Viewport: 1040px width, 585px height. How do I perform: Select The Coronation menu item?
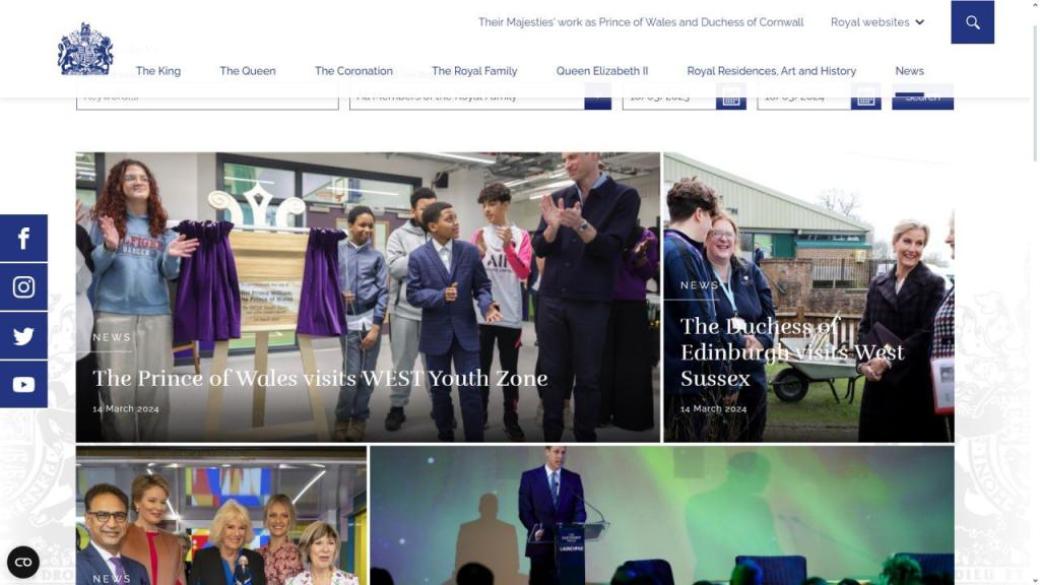tap(354, 71)
